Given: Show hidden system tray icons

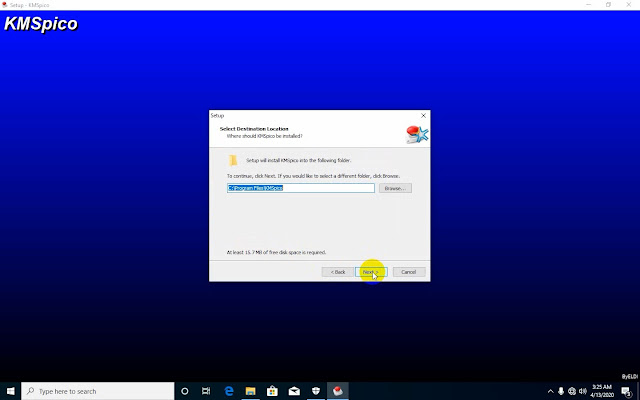Looking at the screenshot, I should click(550, 391).
